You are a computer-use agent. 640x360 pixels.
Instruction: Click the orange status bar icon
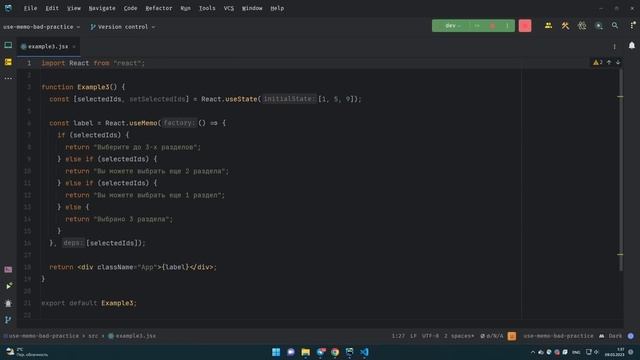coord(512,336)
